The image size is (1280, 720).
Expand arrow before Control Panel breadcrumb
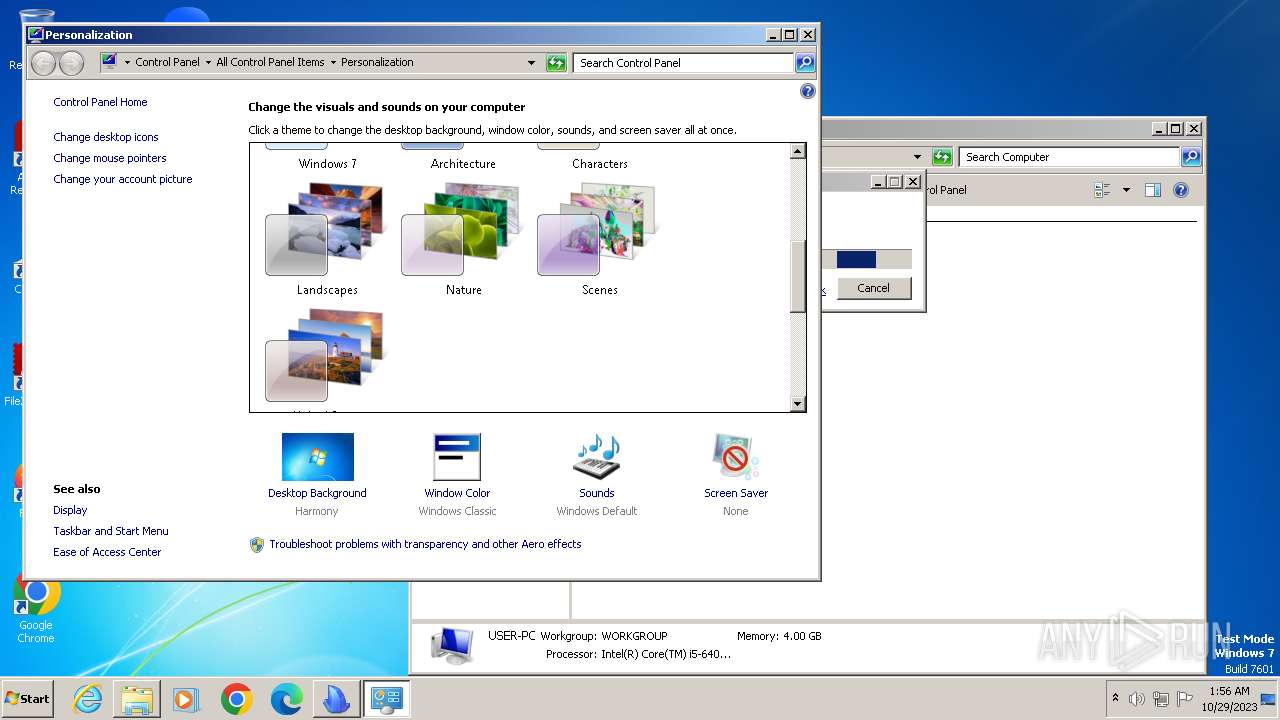click(x=127, y=62)
